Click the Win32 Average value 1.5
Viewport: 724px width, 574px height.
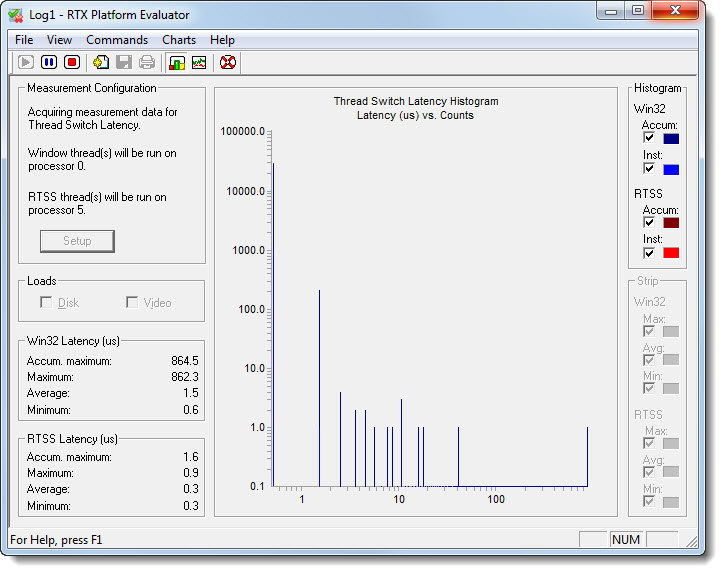point(191,393)
